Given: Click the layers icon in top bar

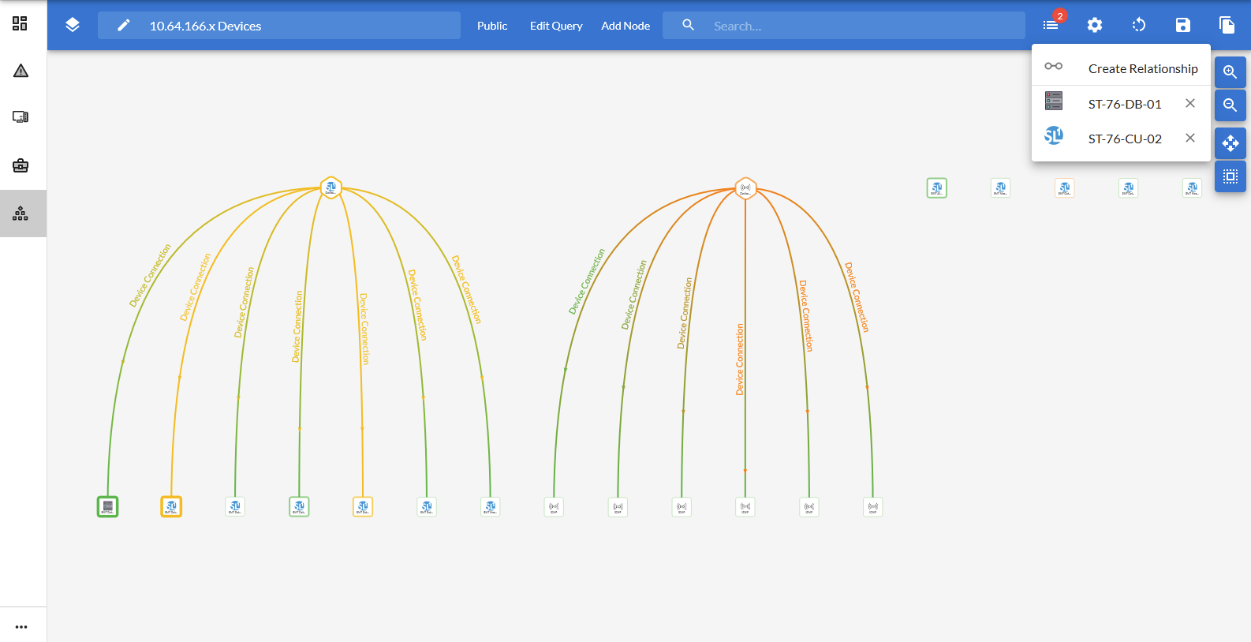Looking at the screenshot, I should coord(72,25).
